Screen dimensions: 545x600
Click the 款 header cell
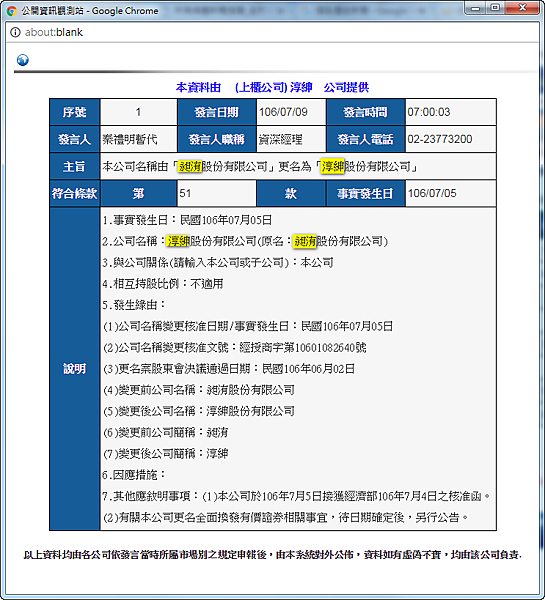291,194
